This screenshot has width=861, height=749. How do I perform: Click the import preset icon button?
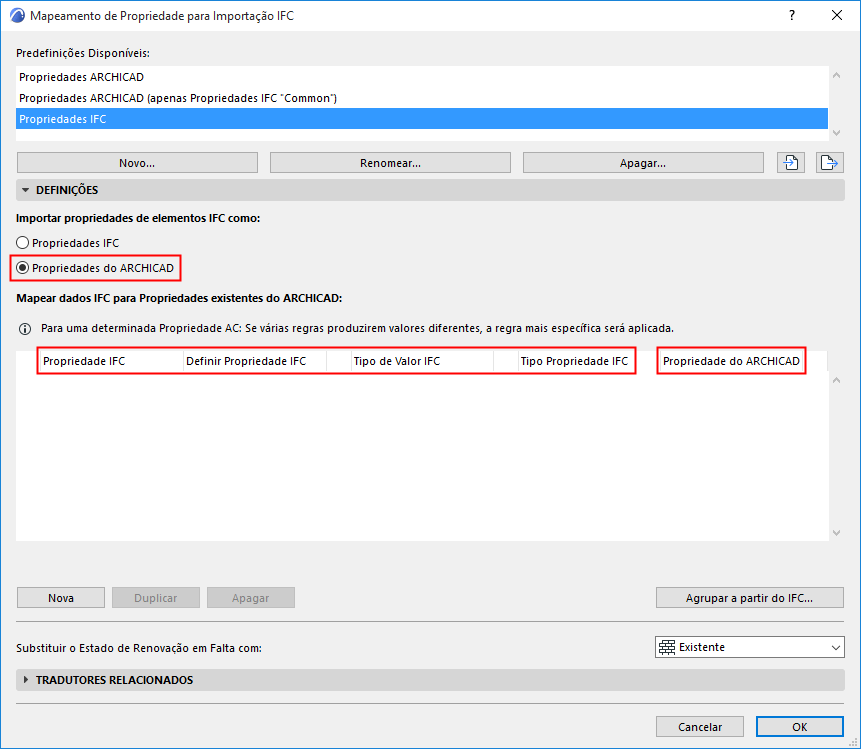pyautogui.click(x=791, y=163)
